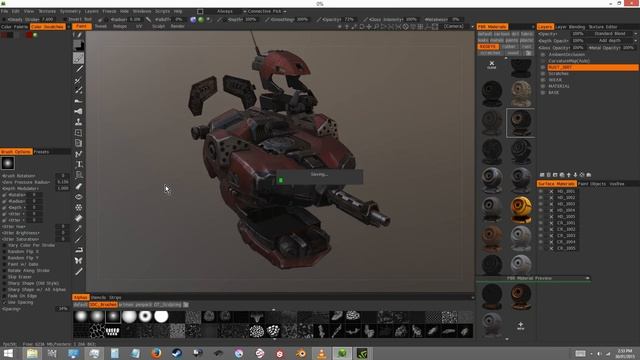The width and height of the screenshot is (640, 360).
Task: Toggle Skip Eraser checkbox
Action: pos(4,277)
